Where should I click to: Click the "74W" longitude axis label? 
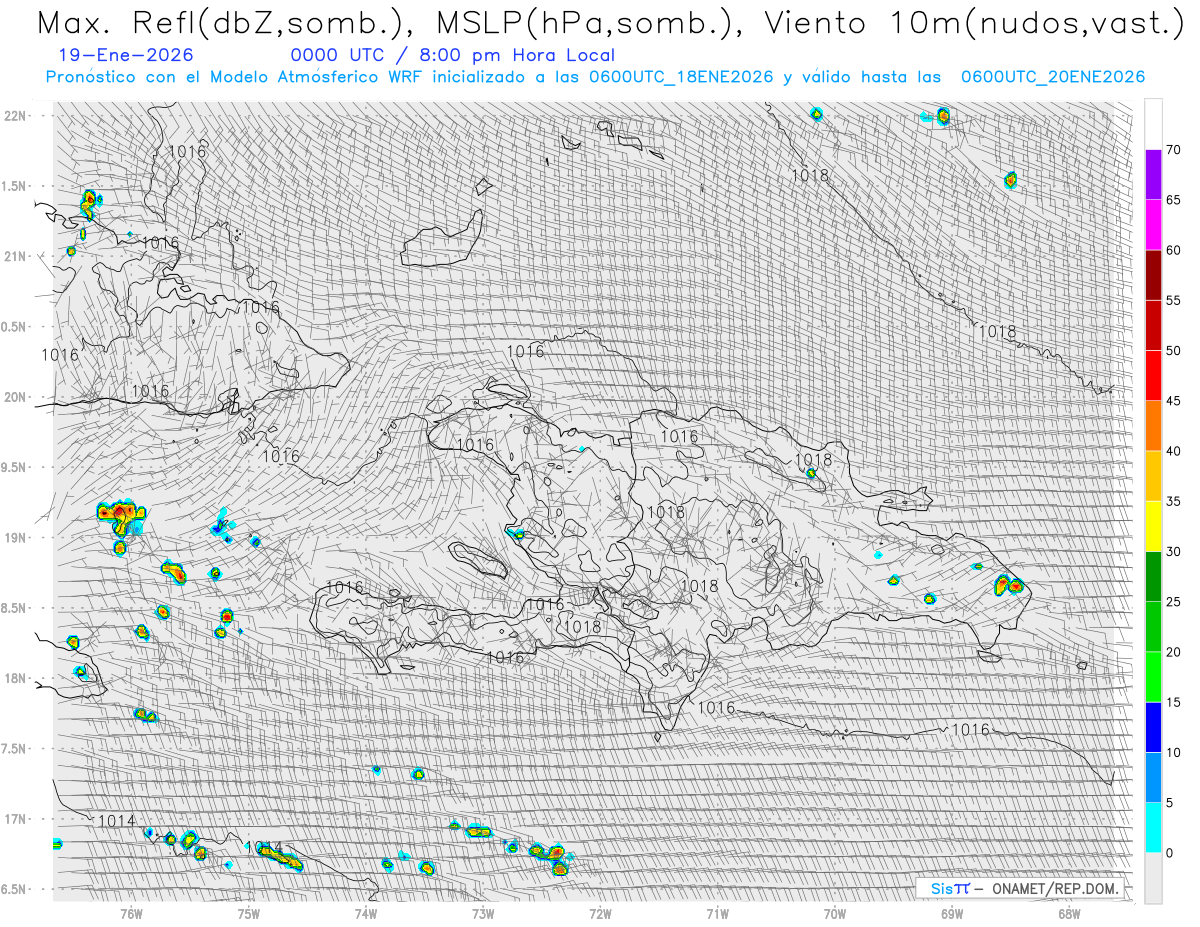click(x=365, y=913)
